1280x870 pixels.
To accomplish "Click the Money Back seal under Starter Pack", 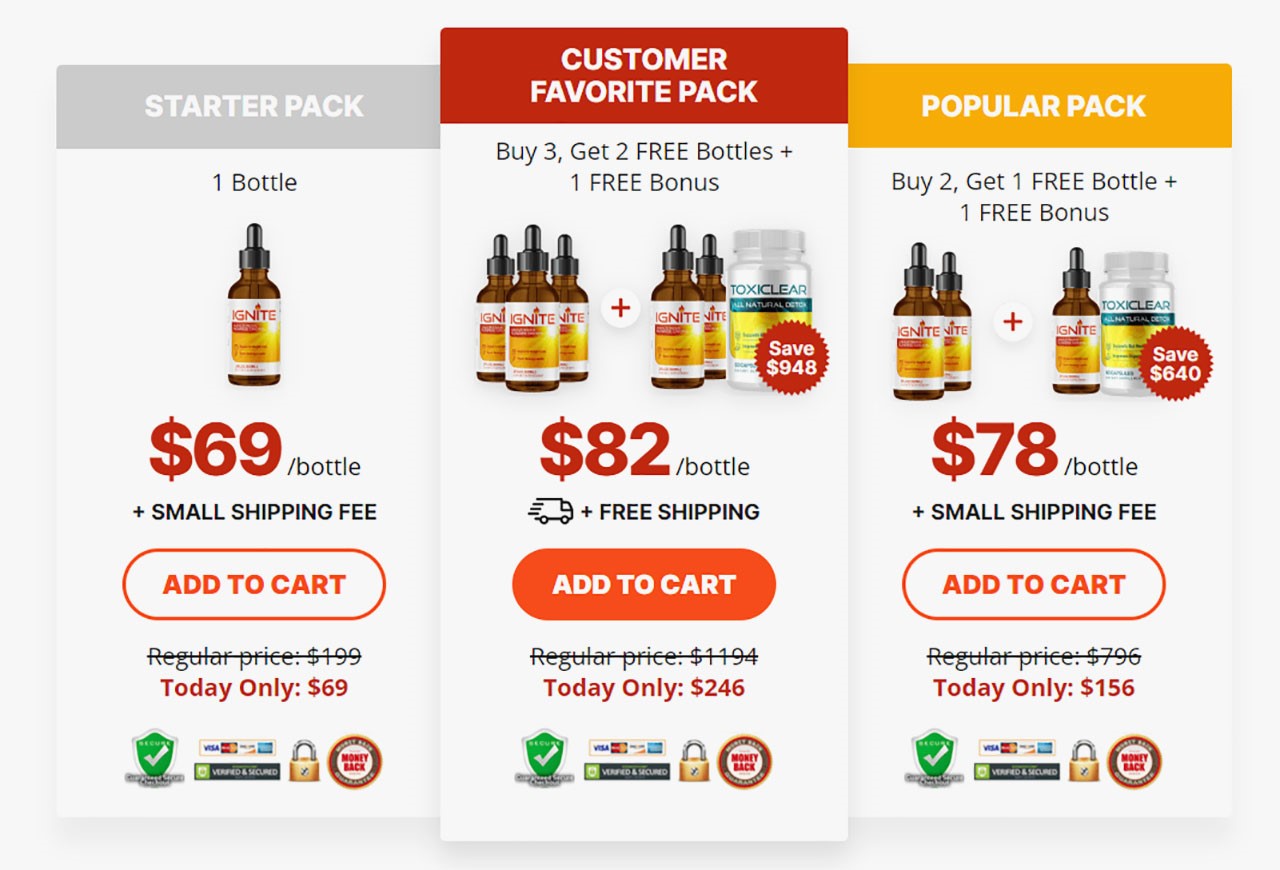I will 355,762.
